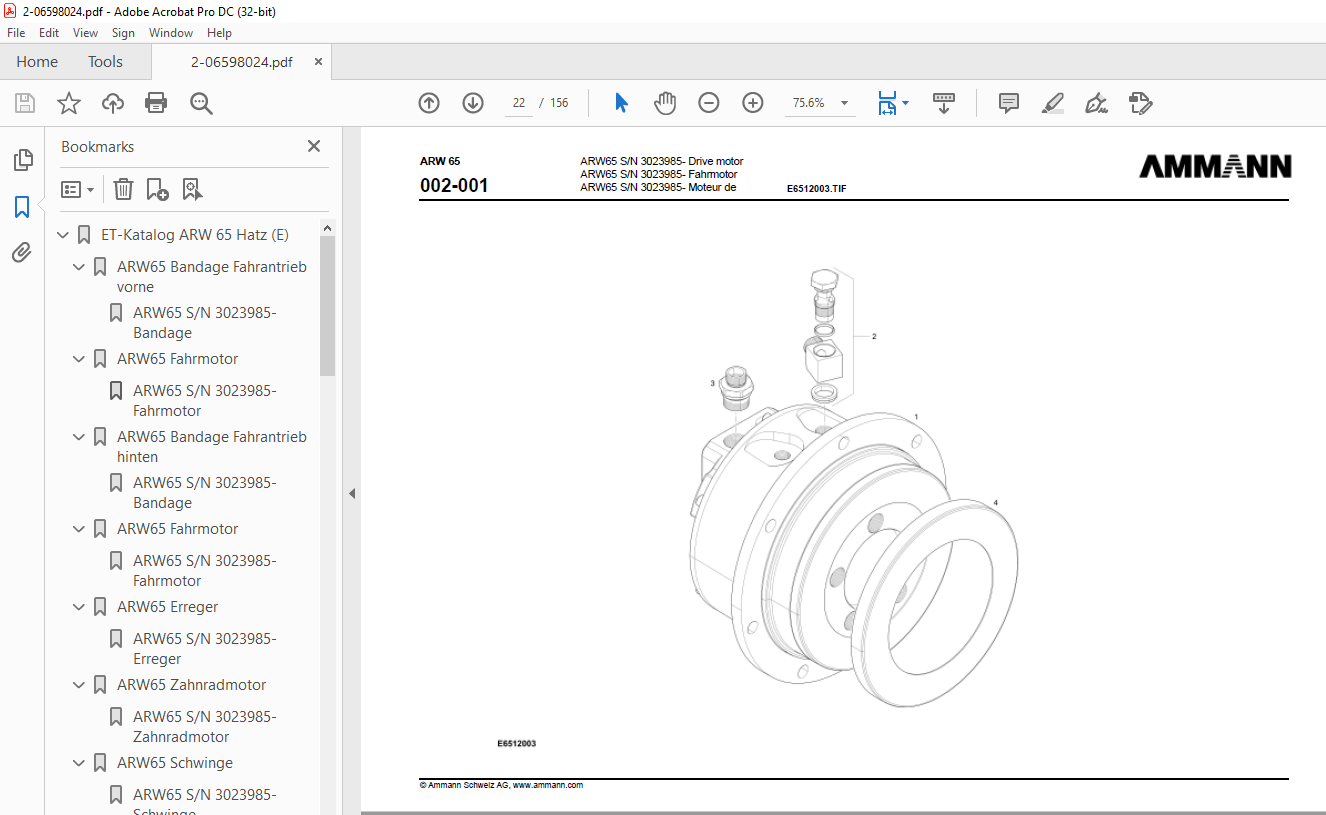Close the Bookmarks panel

click(x=314, y=146)
